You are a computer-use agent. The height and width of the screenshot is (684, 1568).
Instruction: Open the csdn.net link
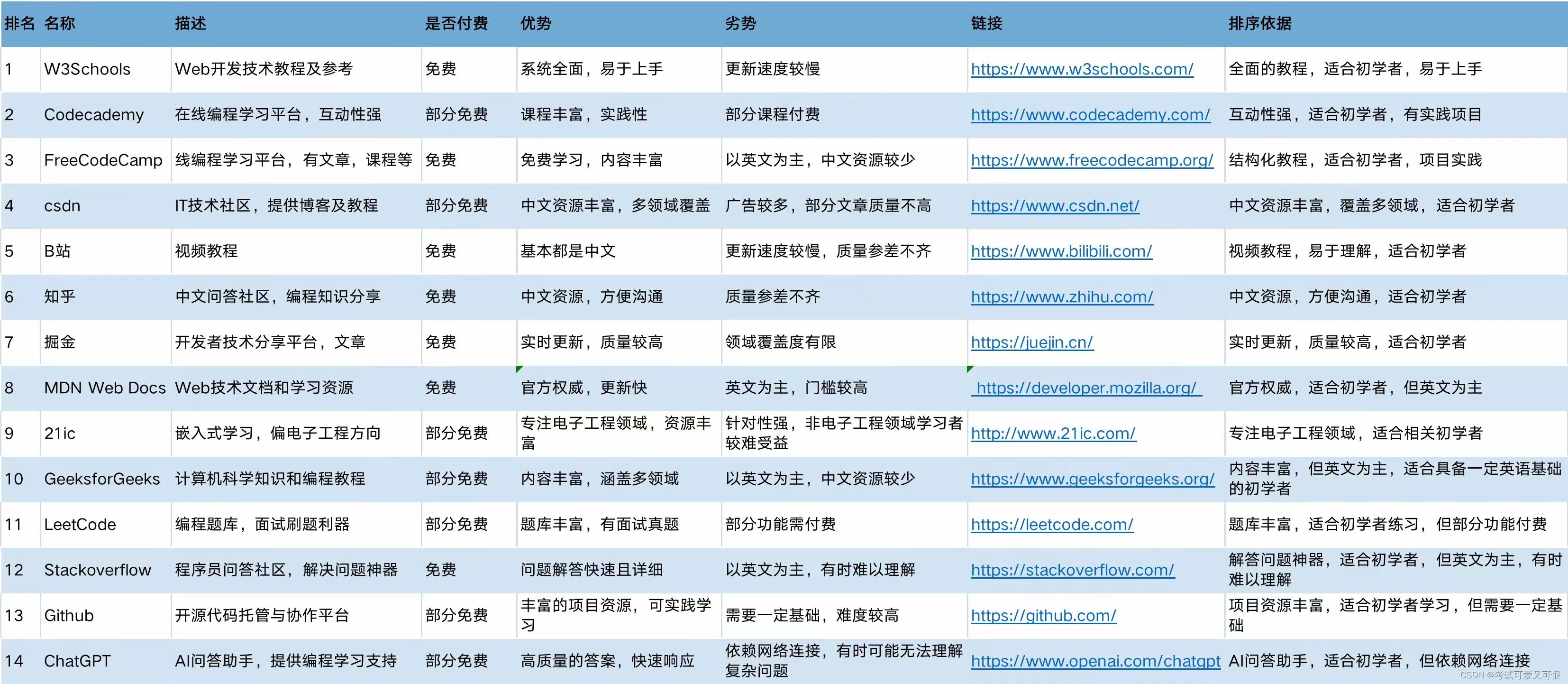point(1055,206)
